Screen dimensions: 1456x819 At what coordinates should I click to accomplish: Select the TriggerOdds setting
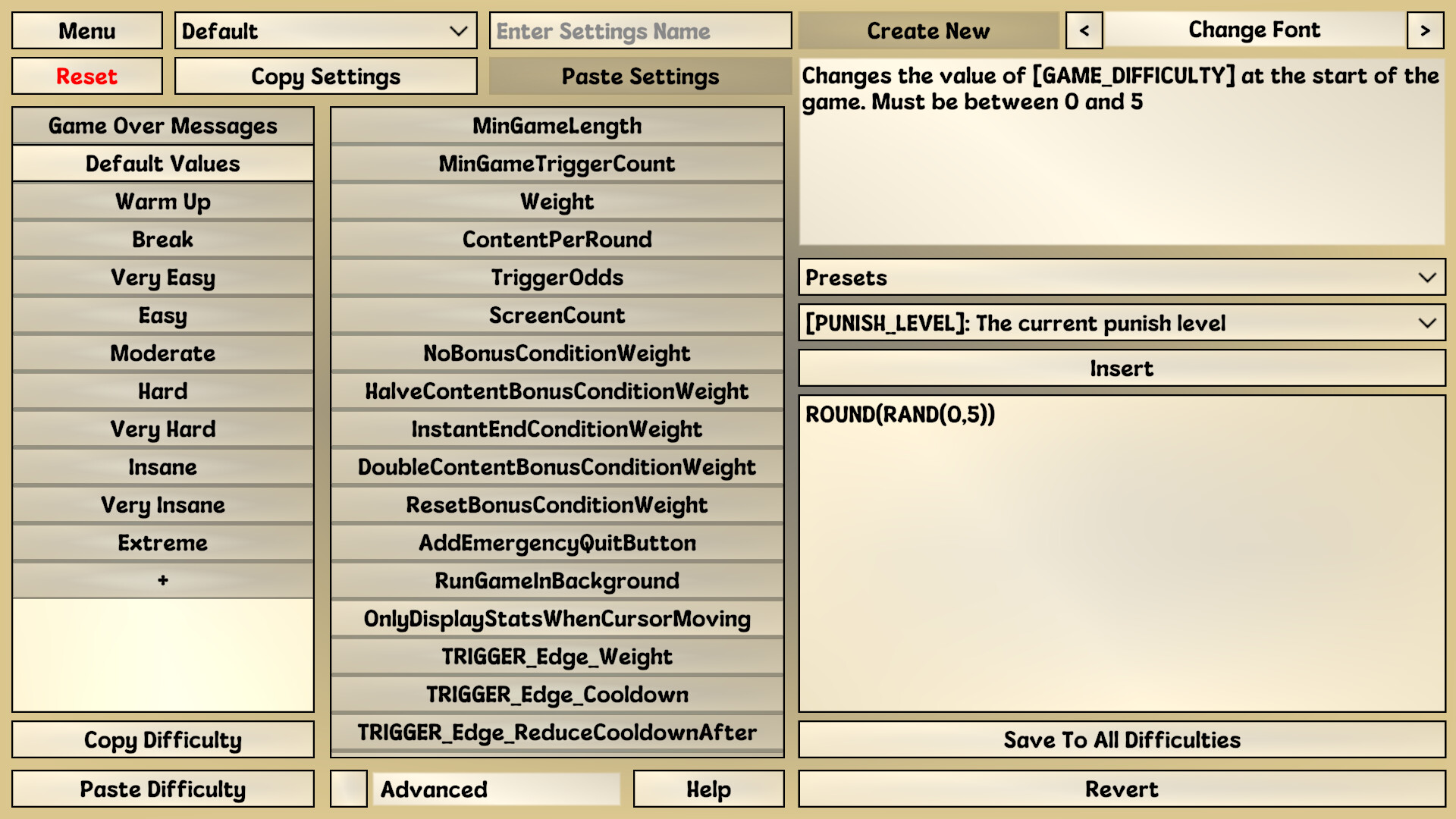[x=557, y=278]
